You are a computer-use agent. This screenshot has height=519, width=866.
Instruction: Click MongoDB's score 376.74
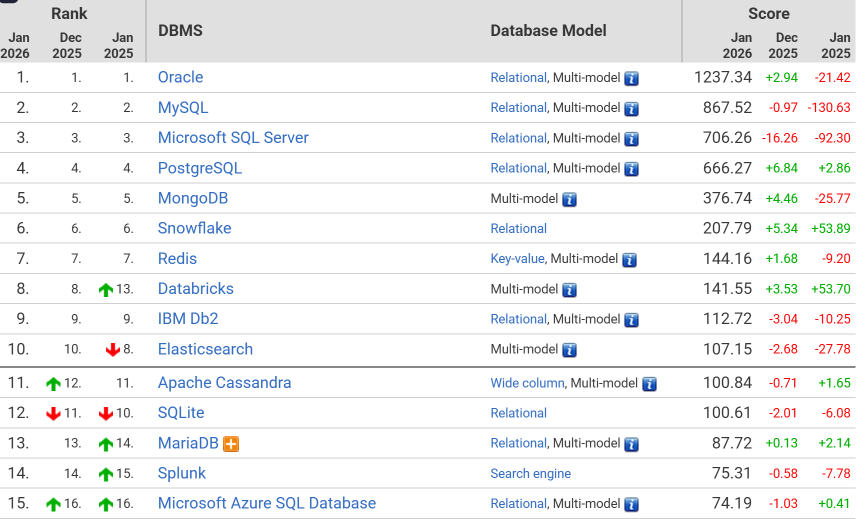727,198
